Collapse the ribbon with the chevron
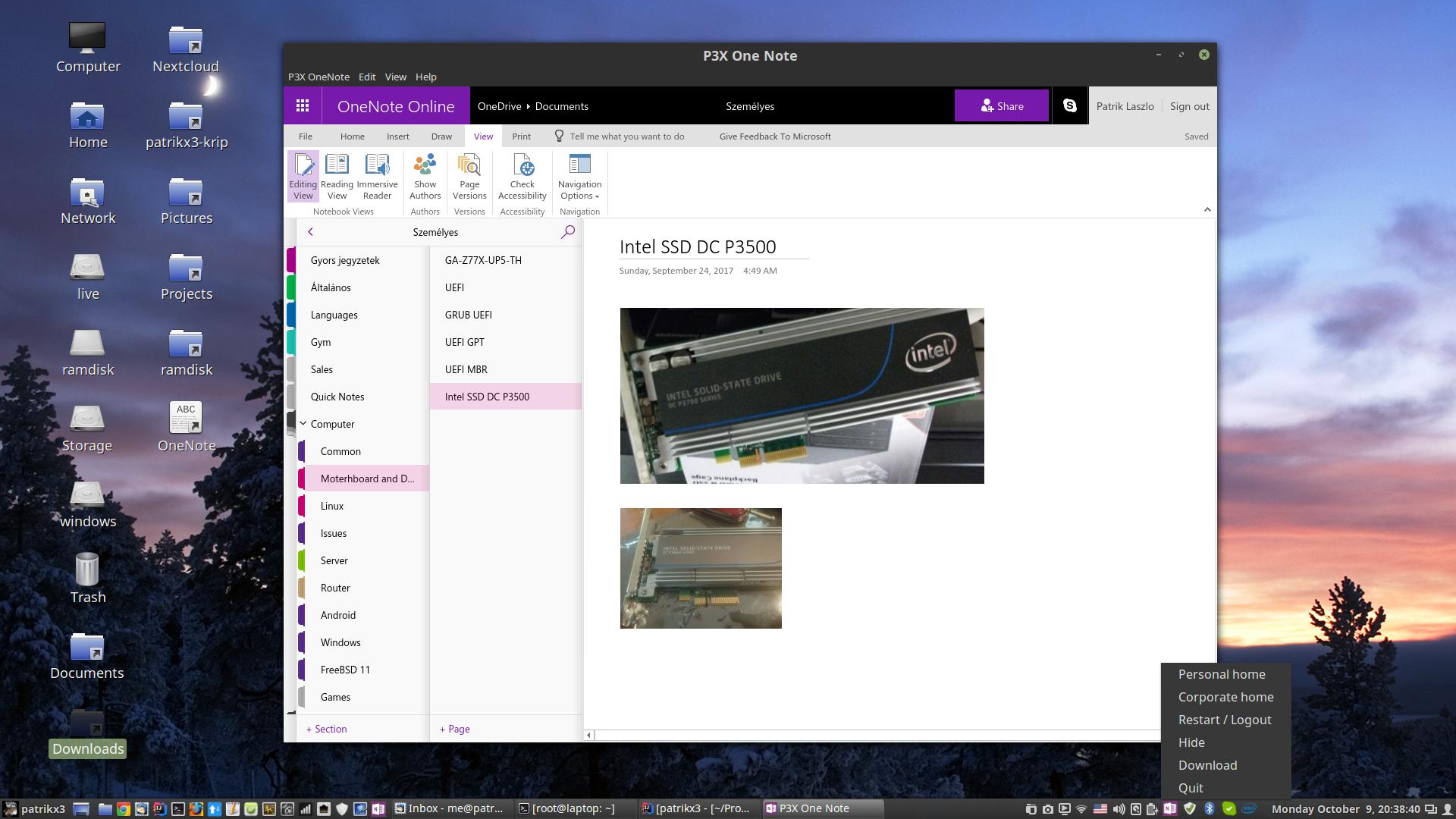 (1207, 210)
